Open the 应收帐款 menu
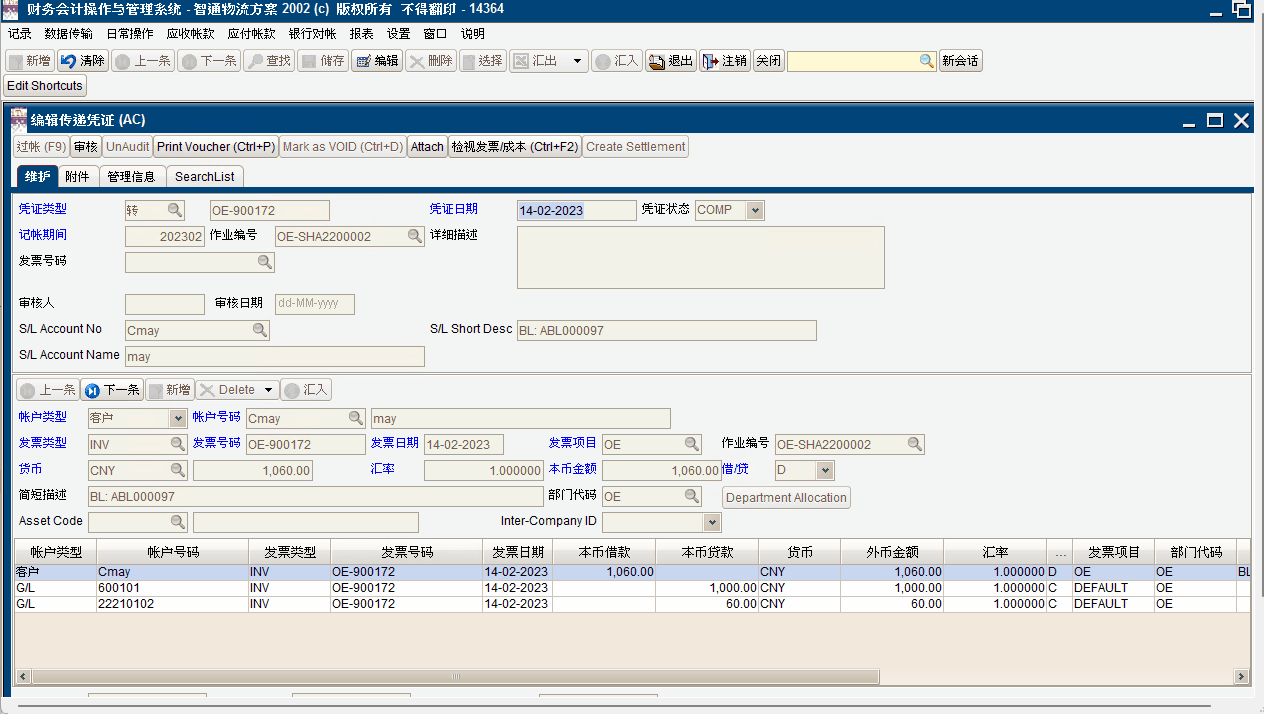Image resolution: width=1264 pixels, height=714 pixels. (190, 33)
